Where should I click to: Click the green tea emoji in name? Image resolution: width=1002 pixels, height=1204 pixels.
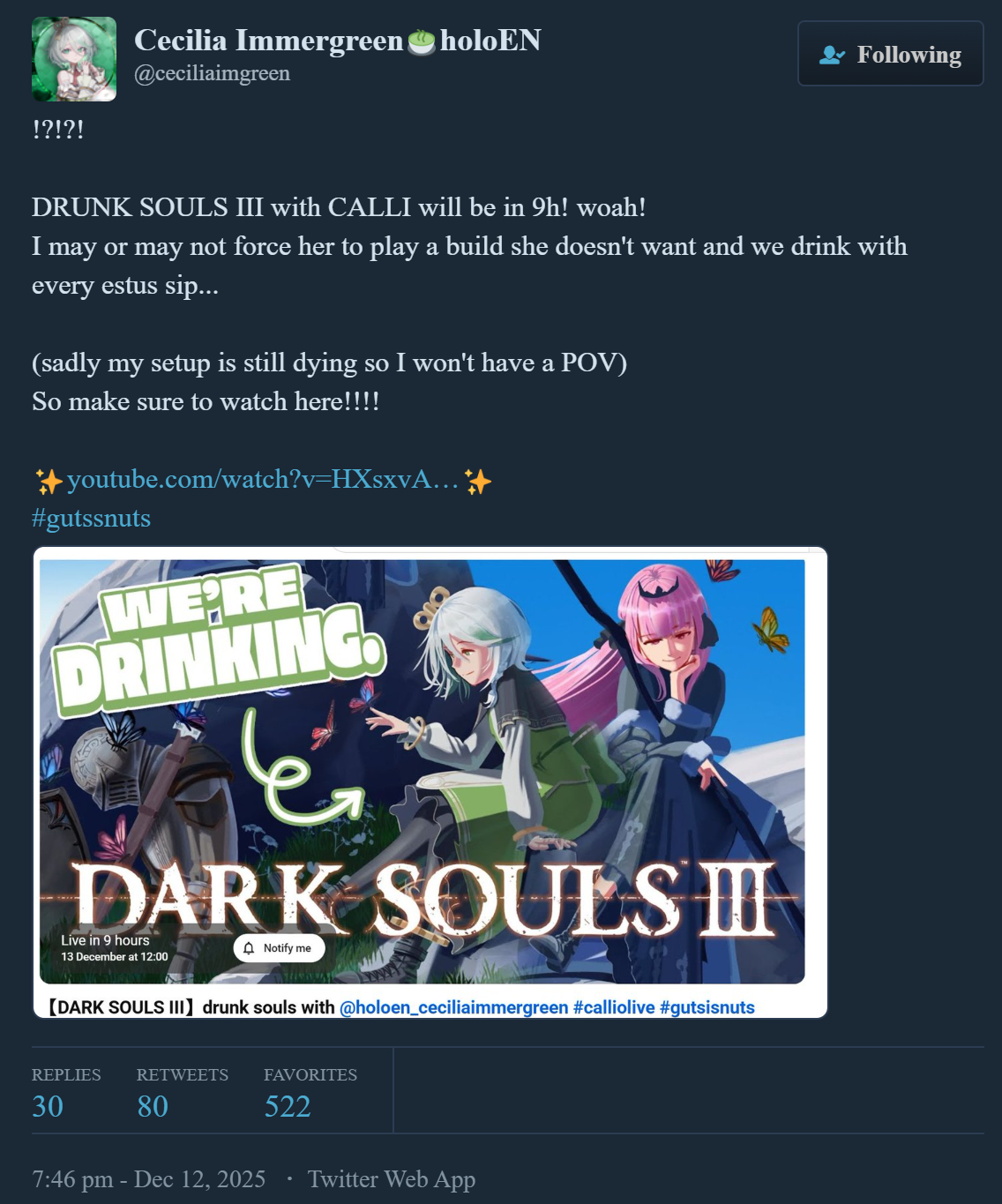pos(422,41)
